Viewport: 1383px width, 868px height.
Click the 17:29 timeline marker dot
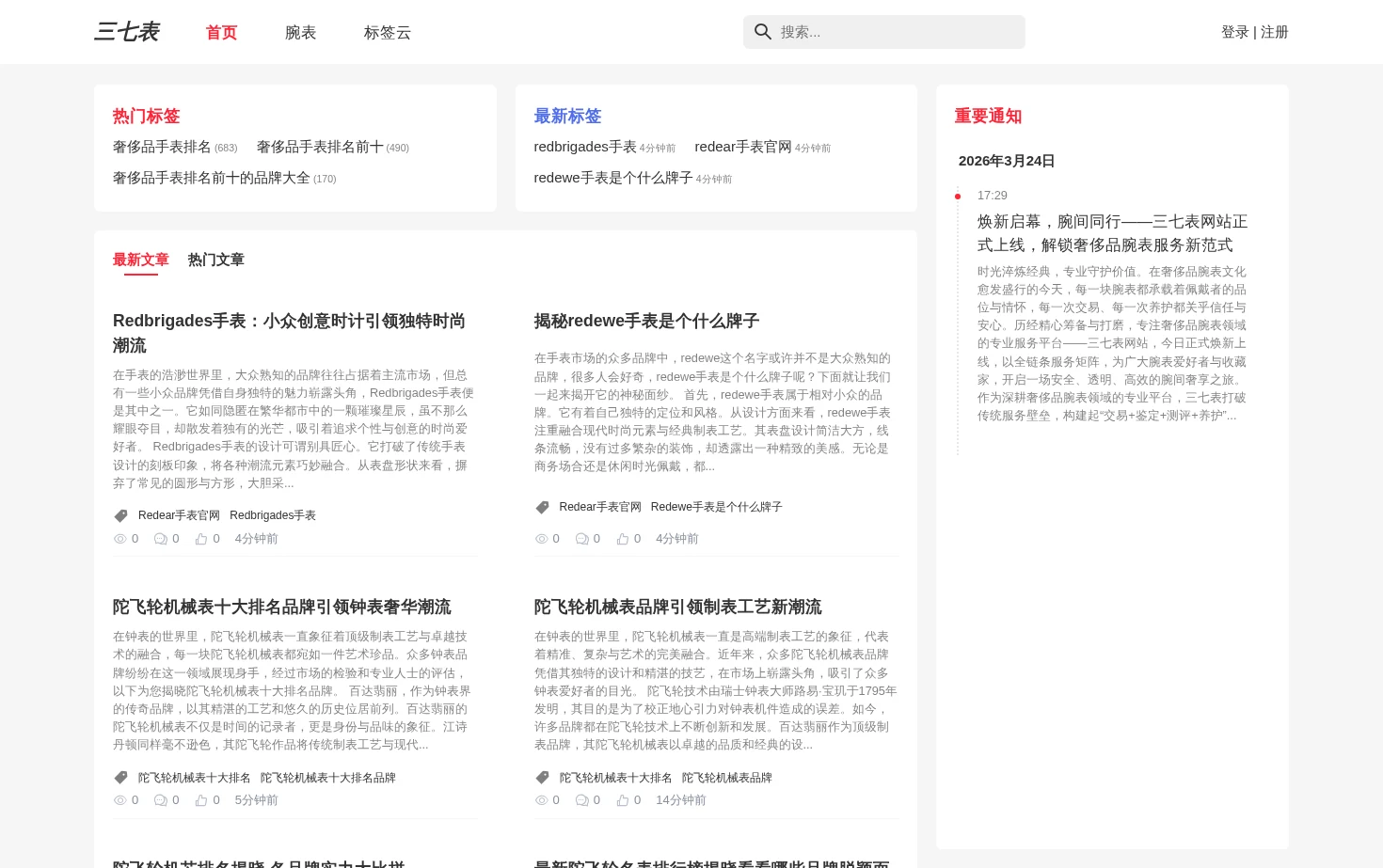pyautogui.click(x=958, y=197)
